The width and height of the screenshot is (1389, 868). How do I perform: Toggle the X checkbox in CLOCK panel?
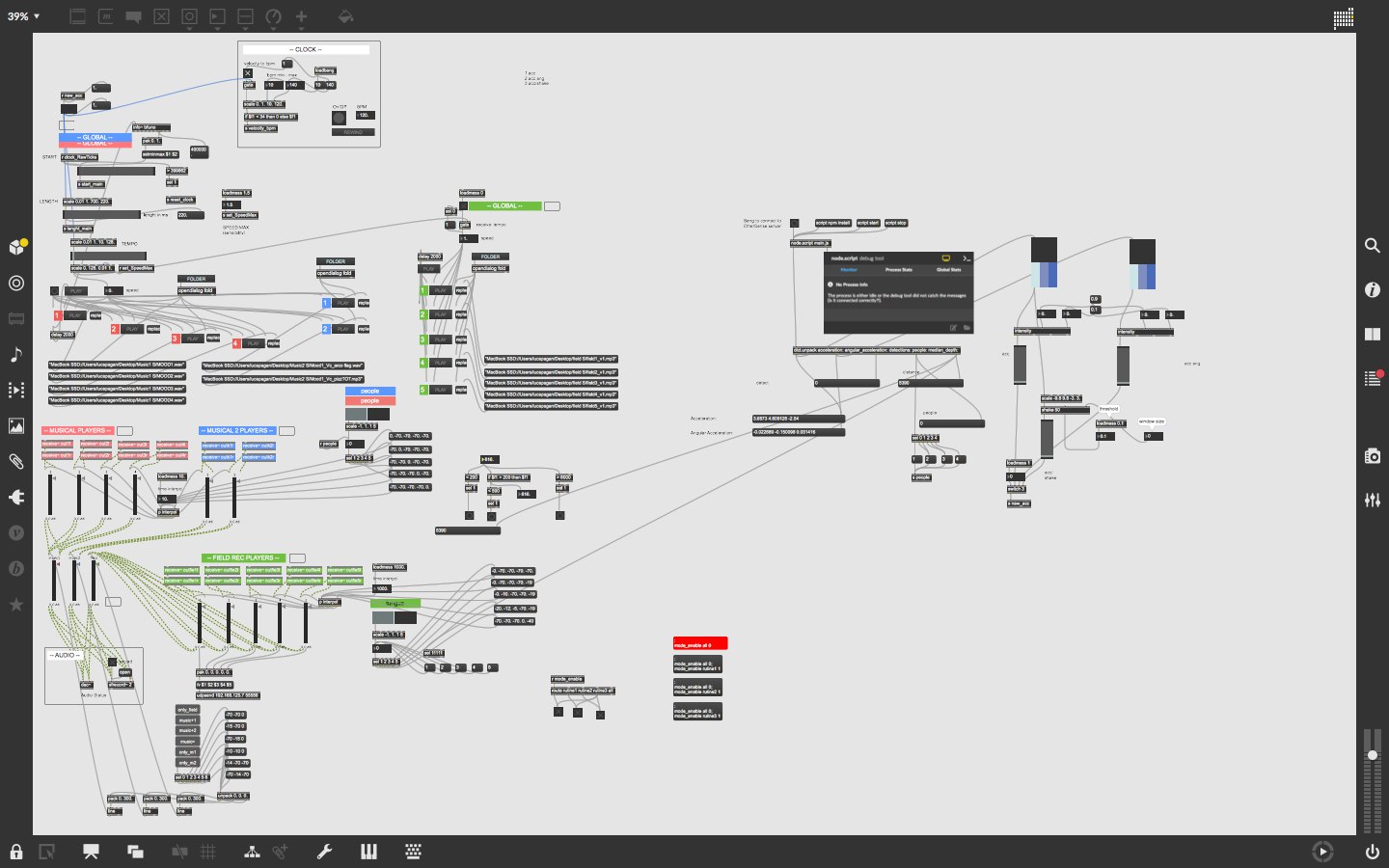click(x=248, y=73)
